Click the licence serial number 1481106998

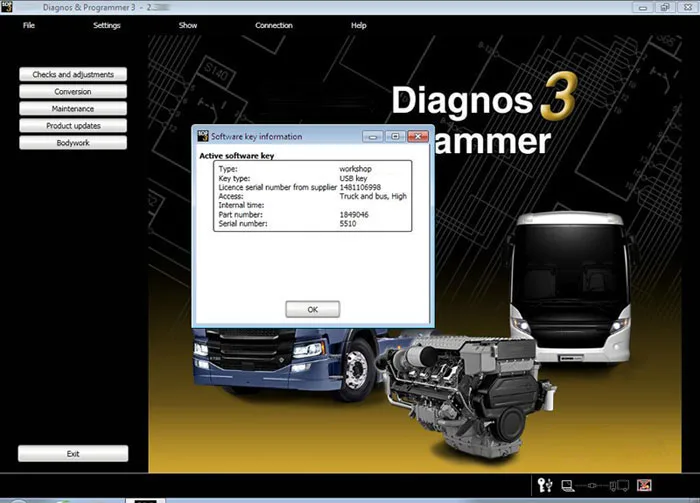360,187
